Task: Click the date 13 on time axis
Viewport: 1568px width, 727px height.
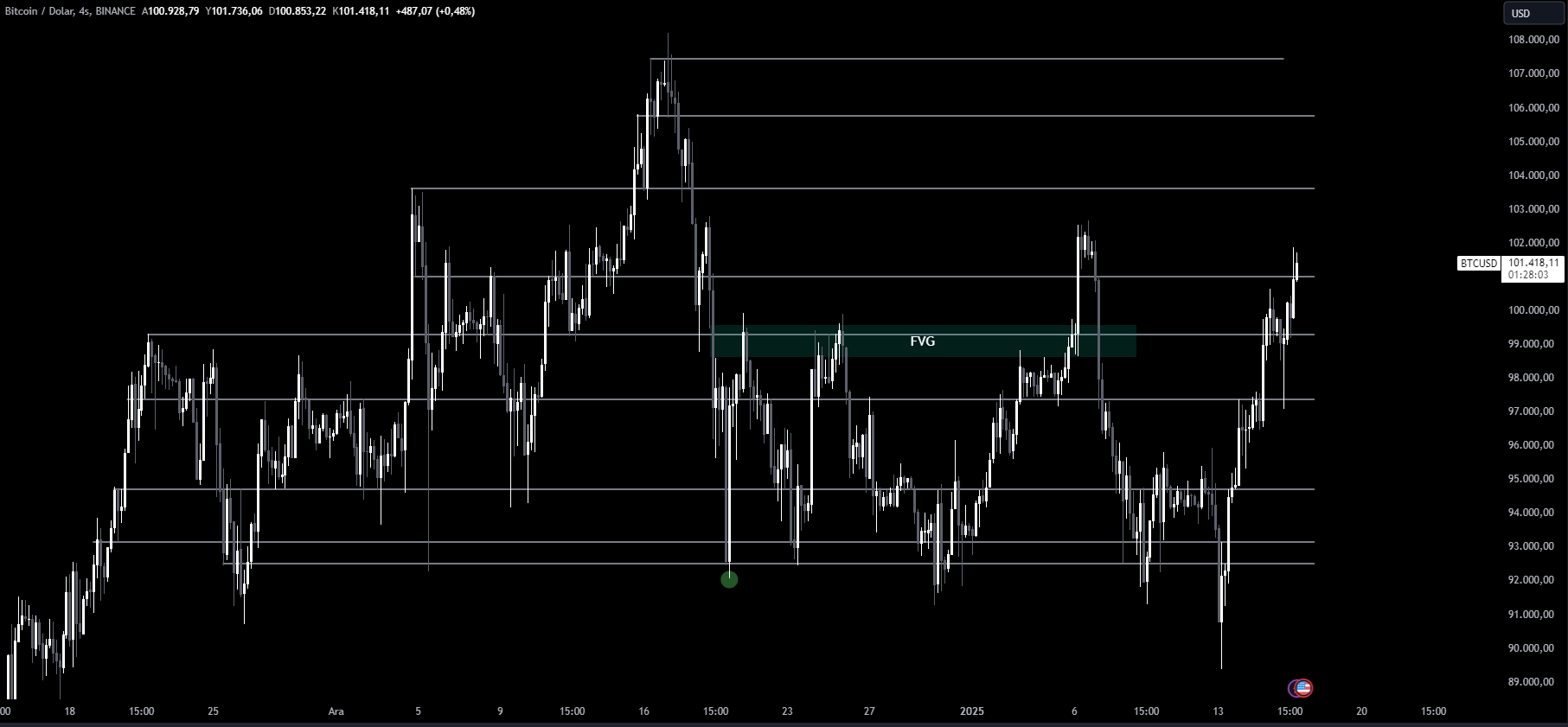Action: pos(1218,711)
